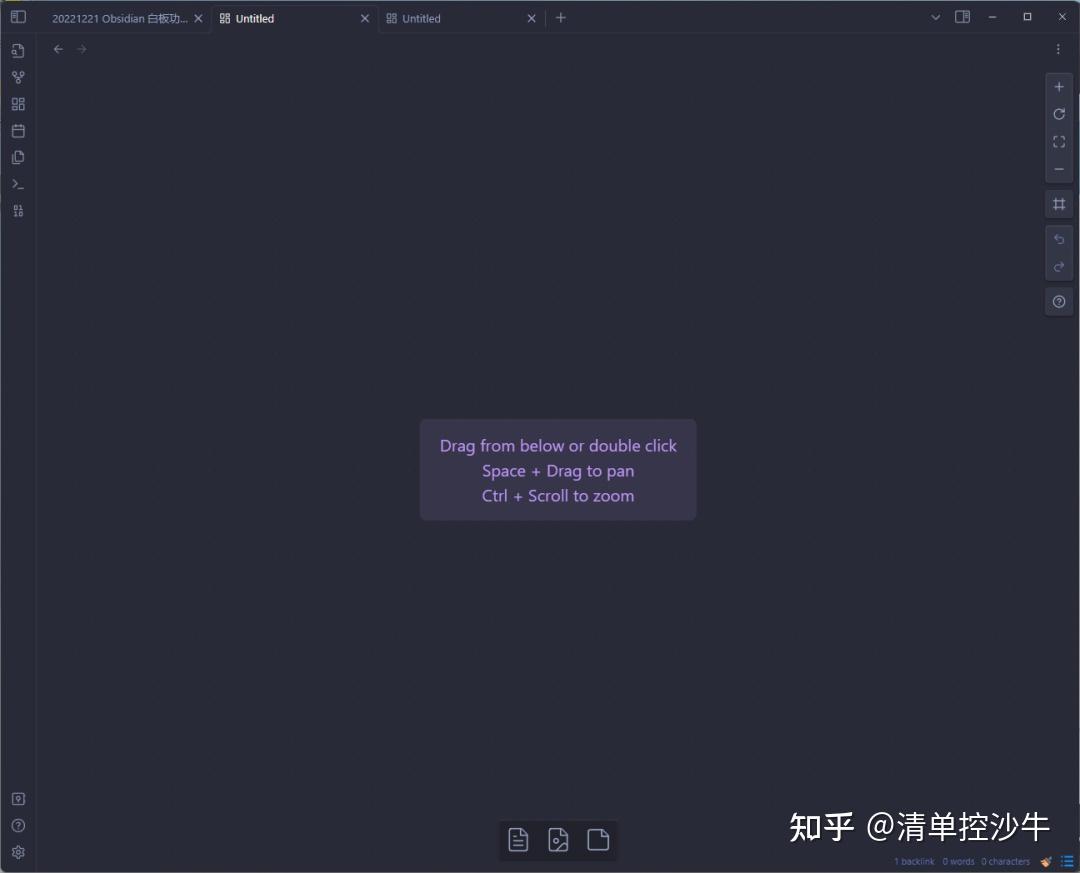Open the graph view
Screen dimensions: 1080x873
point(18,77)
